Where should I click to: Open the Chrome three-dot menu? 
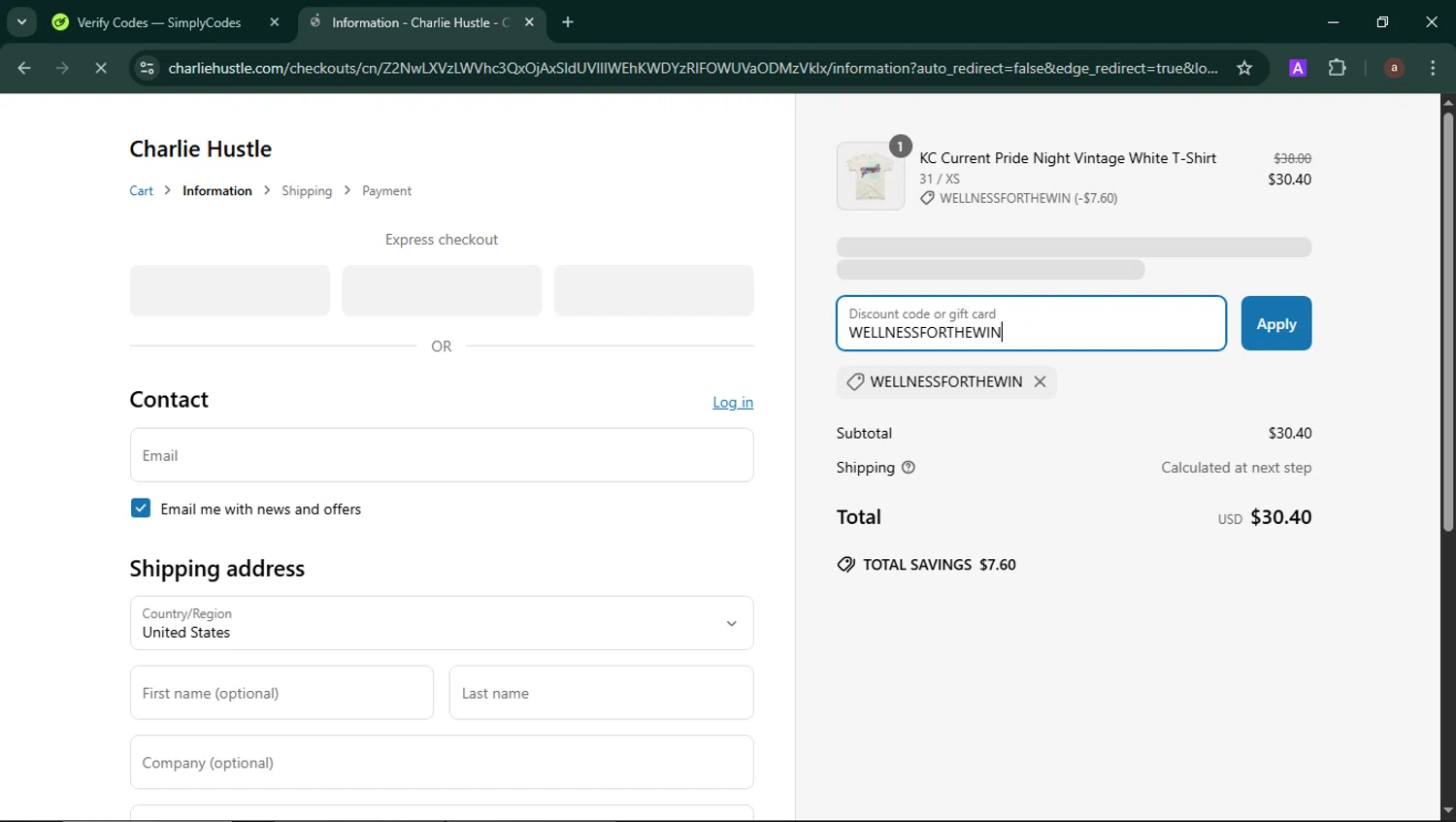pos(1433,68)
